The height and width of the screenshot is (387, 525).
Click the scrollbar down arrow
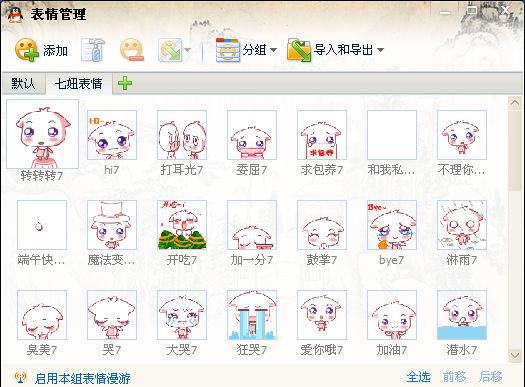click(515, 356)
